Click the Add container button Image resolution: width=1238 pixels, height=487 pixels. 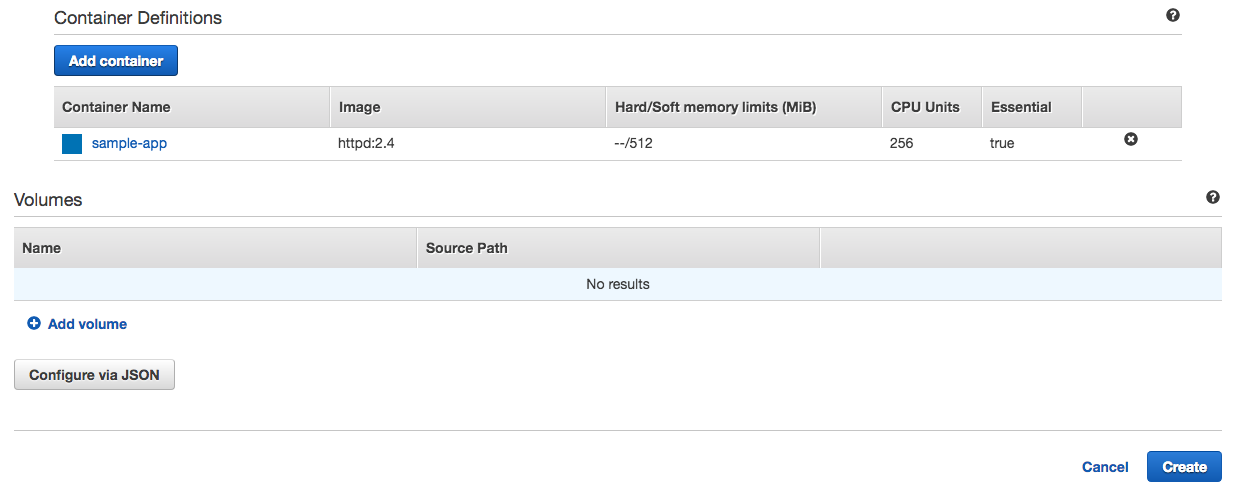(116, 61)
